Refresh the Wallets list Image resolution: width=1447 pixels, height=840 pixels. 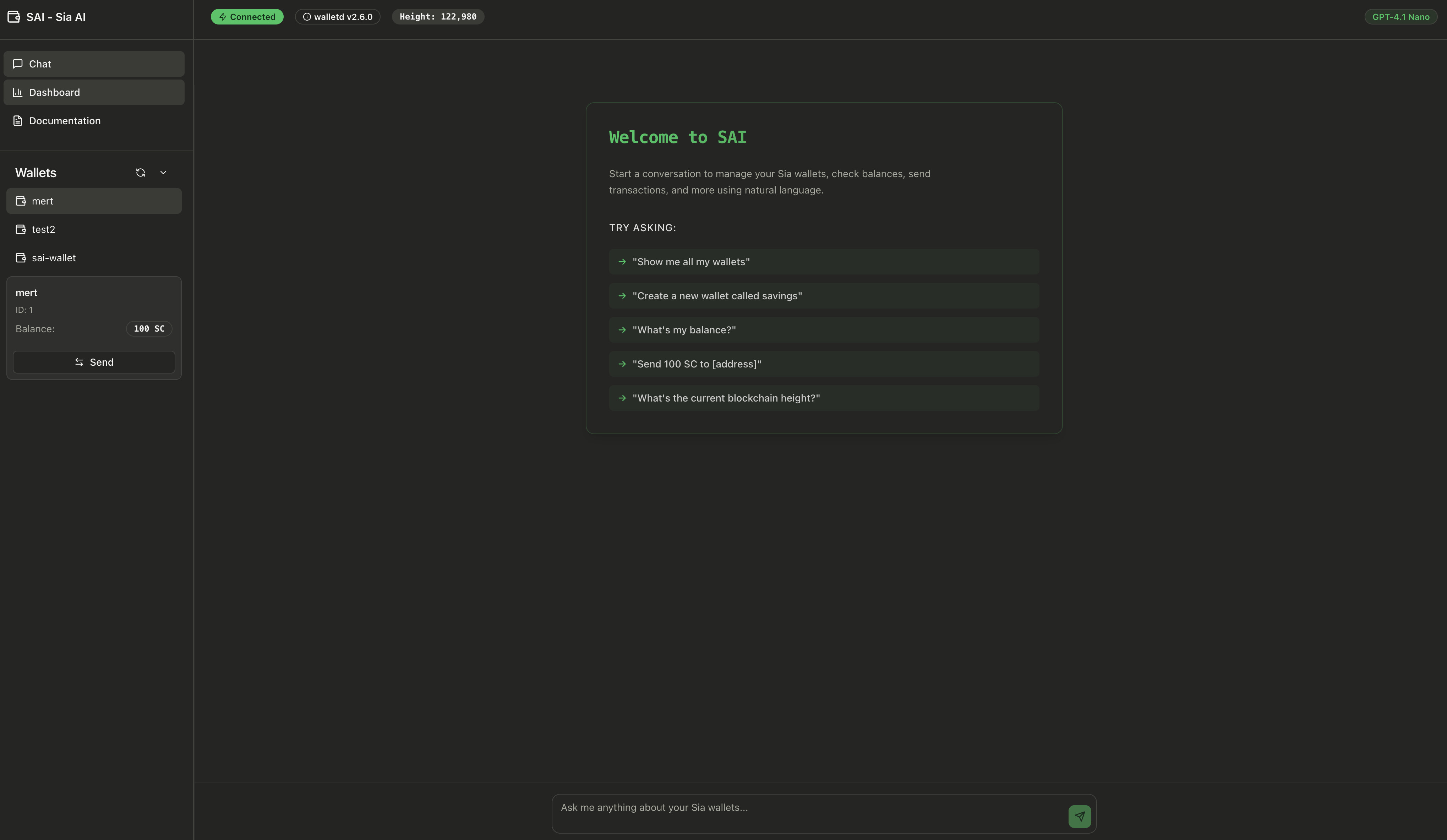[140, 172]
